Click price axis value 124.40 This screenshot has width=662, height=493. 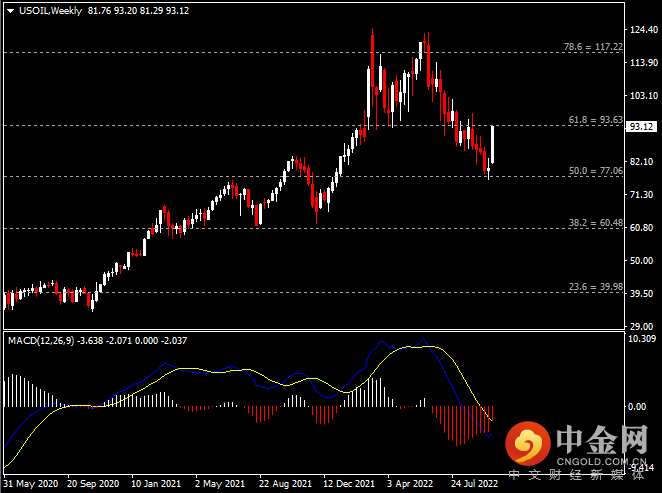(x=644, y=30)
